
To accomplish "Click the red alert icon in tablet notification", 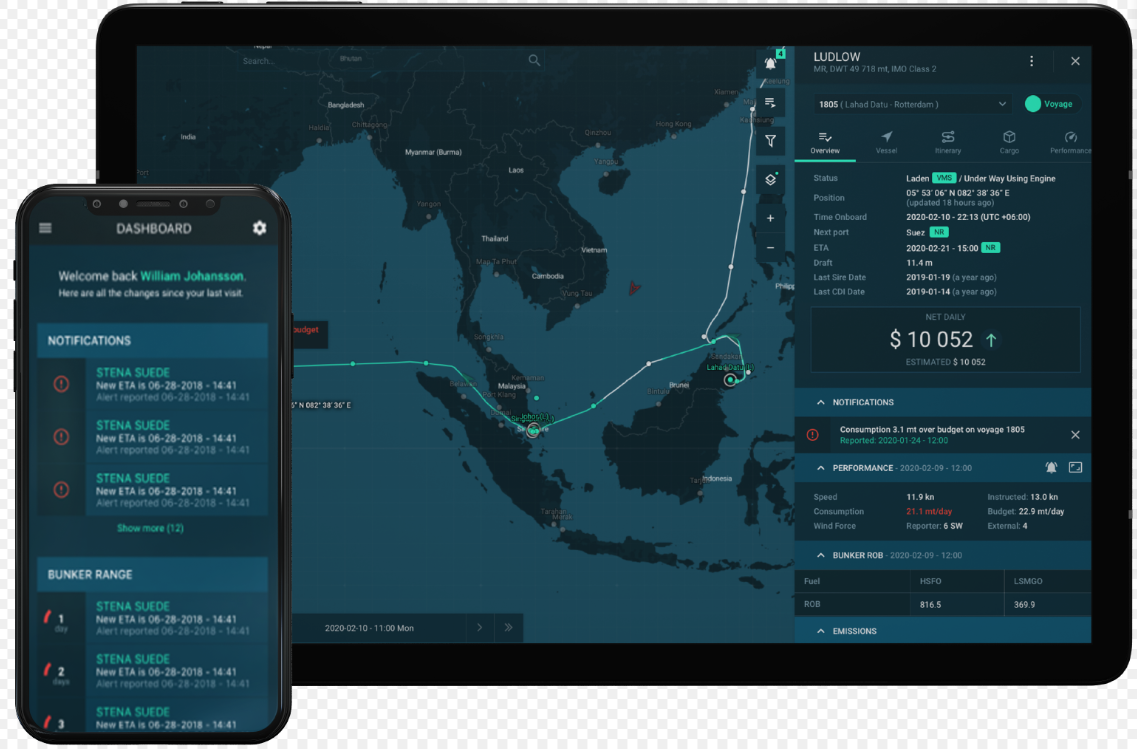I will [x=812, y=435].
